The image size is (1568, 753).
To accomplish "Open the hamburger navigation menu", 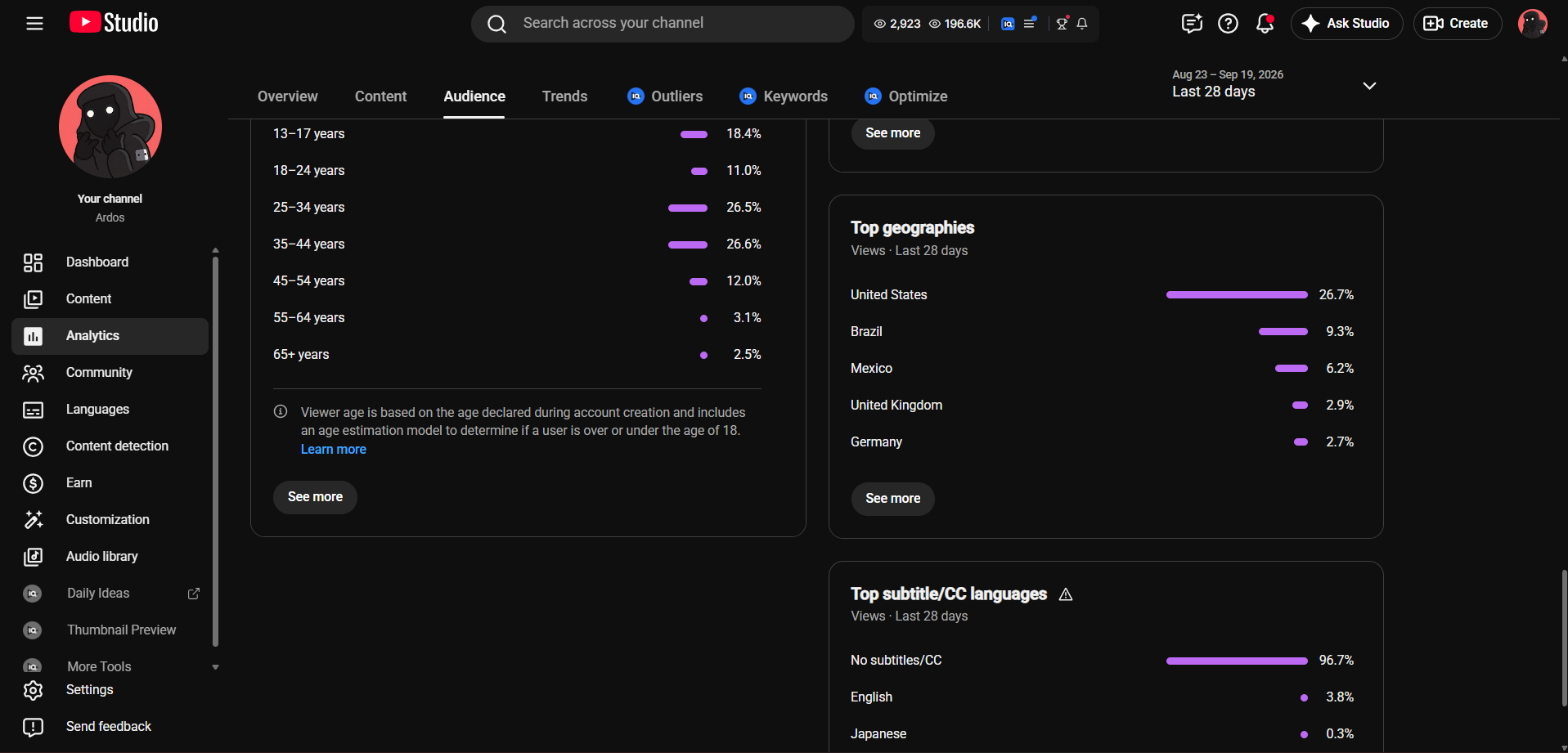I will pos(34,24).
